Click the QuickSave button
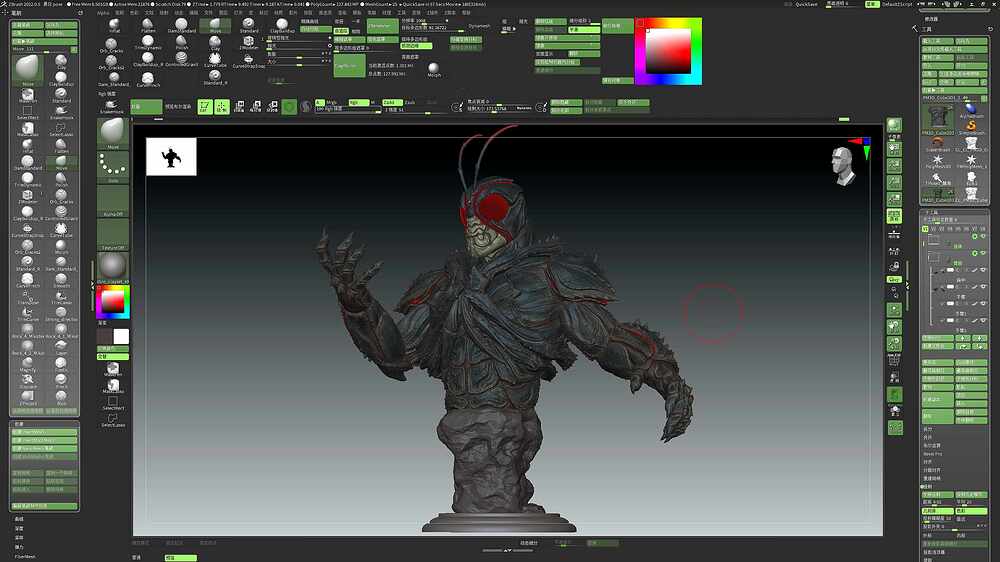1000x562 pixels. pos(805,4)
